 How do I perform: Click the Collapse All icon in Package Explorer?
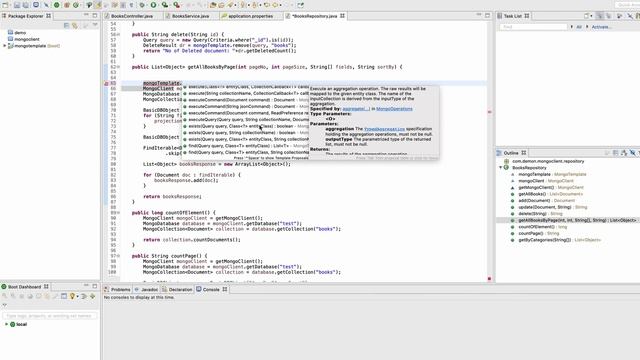click(67, 25)
